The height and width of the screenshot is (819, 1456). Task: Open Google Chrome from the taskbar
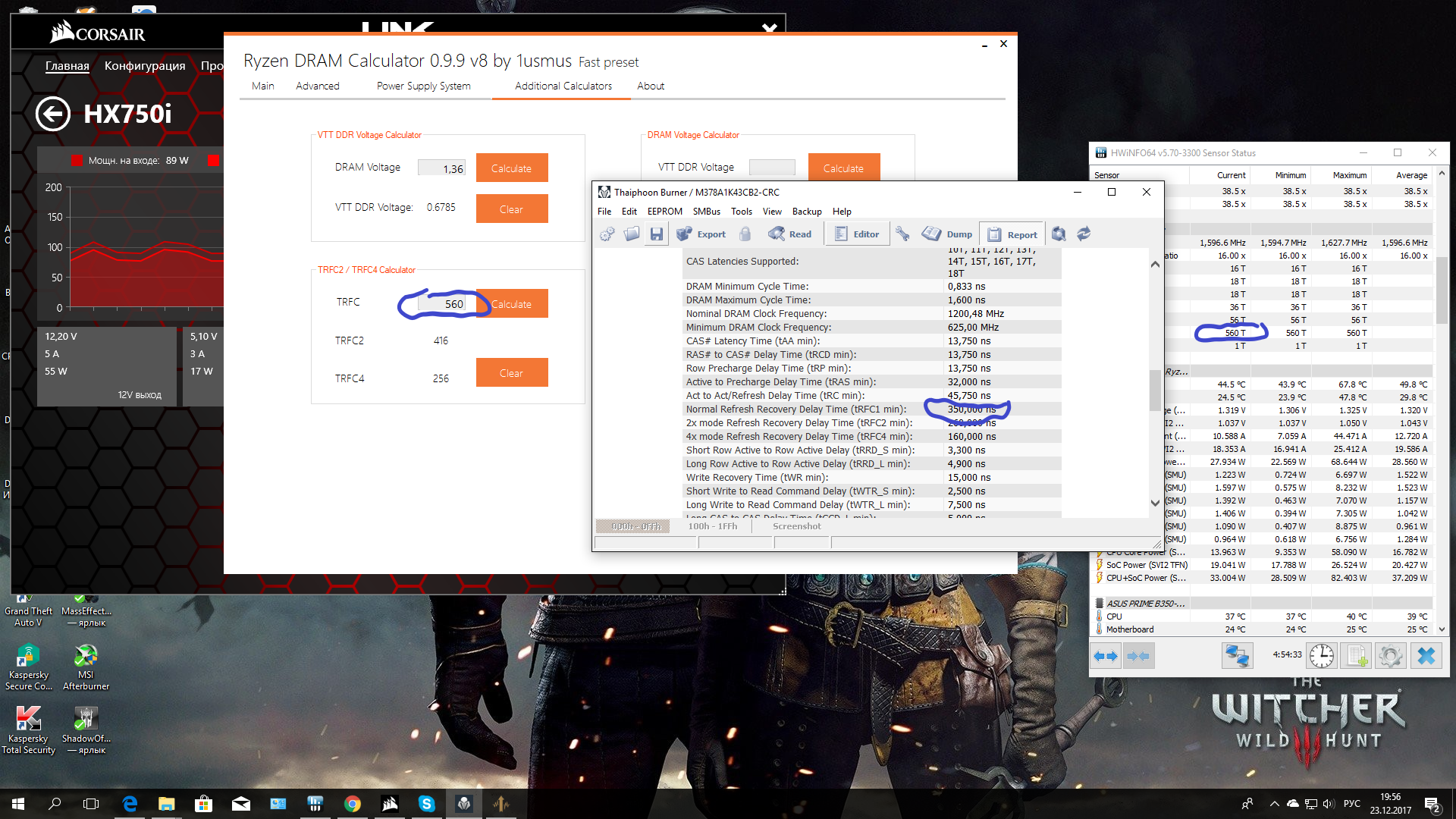[353, 804]
